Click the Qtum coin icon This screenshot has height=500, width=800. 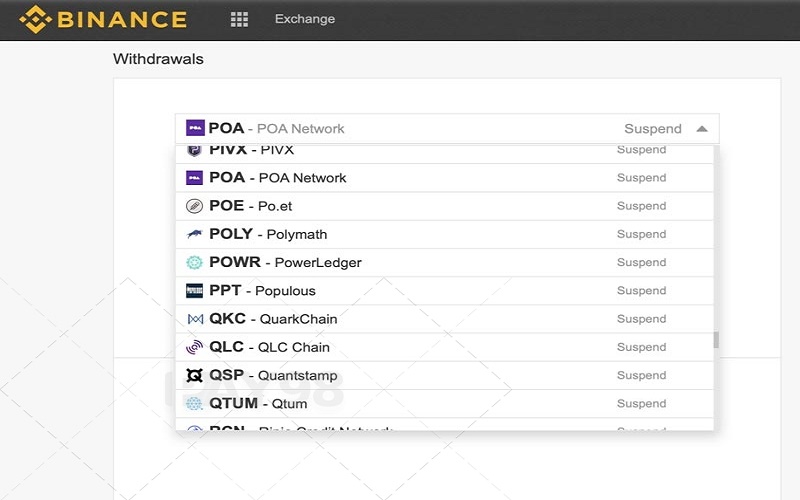click(194, 404)
